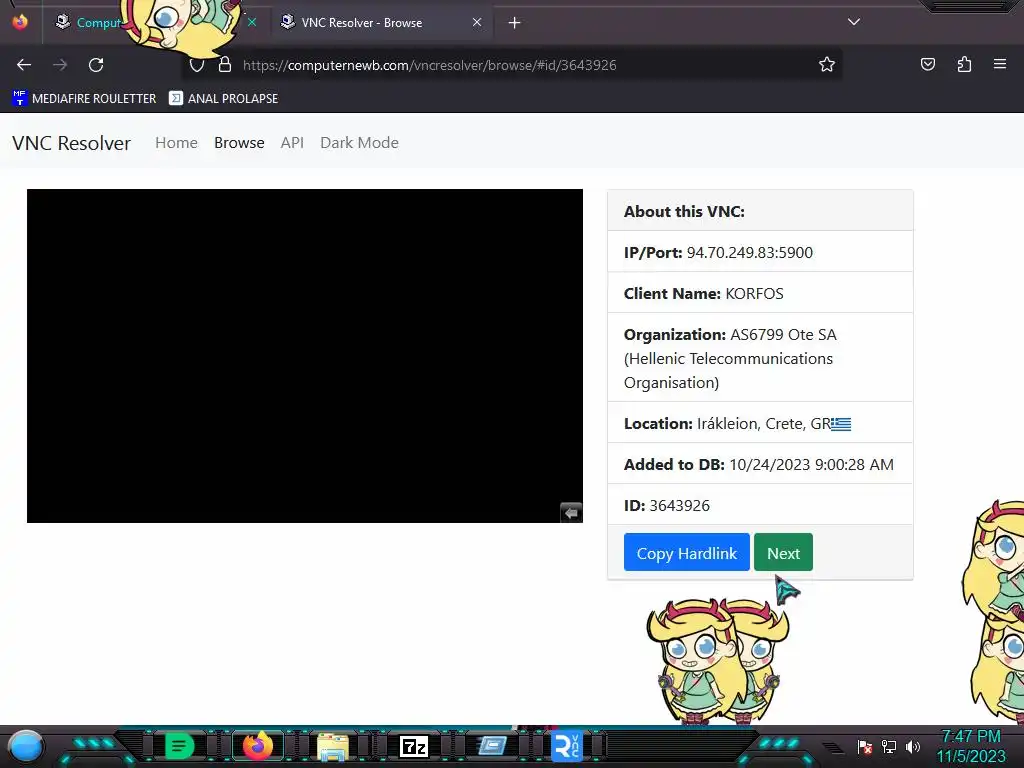Close the VNC Resolver - Browse tab
Screen dimensions: 1024x768
pyautogui.click(x=477, y=22)
